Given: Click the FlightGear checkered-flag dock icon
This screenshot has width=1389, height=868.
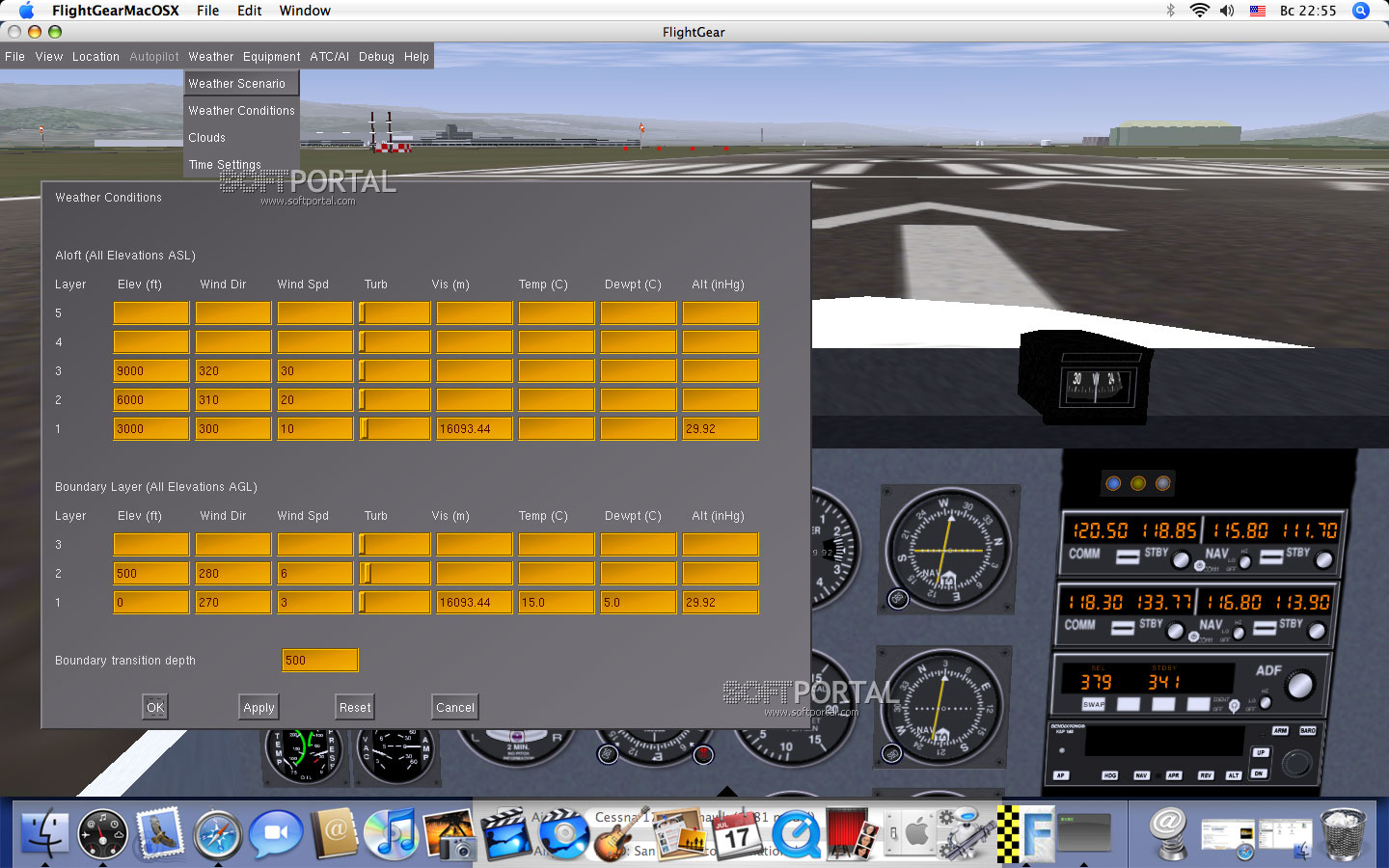Looking at the screenshot, I should click(x=1026, y=834).
